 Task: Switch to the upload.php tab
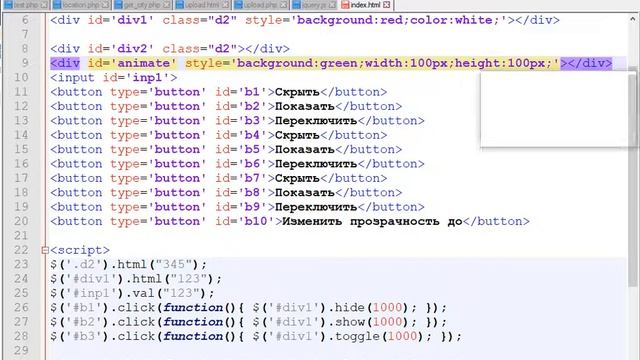coord(261,5)
